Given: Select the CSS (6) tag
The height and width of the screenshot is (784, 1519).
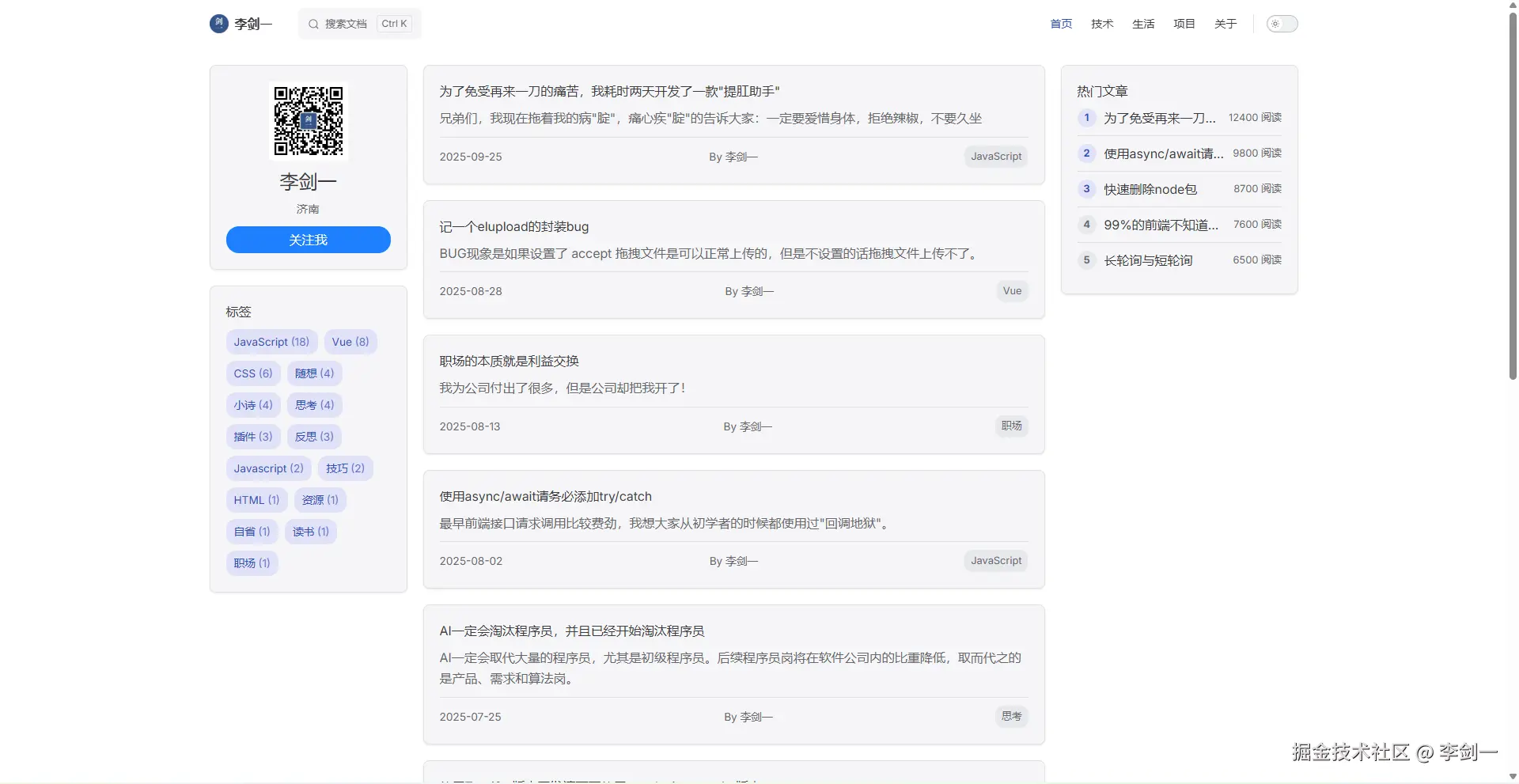Looking at the screenshot, I should [x=252, y=373].
